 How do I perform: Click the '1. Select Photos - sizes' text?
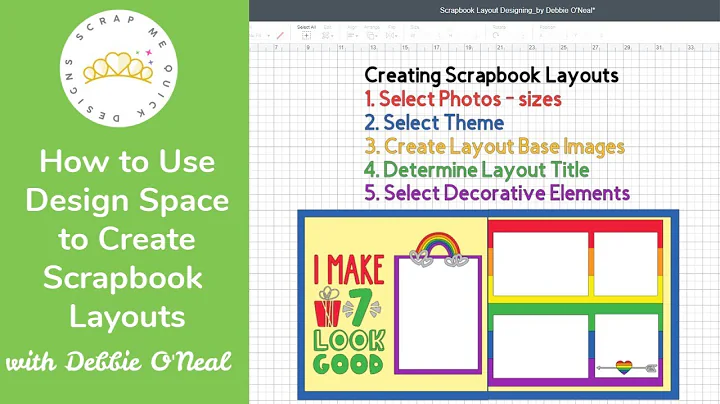tap(463, 99)
